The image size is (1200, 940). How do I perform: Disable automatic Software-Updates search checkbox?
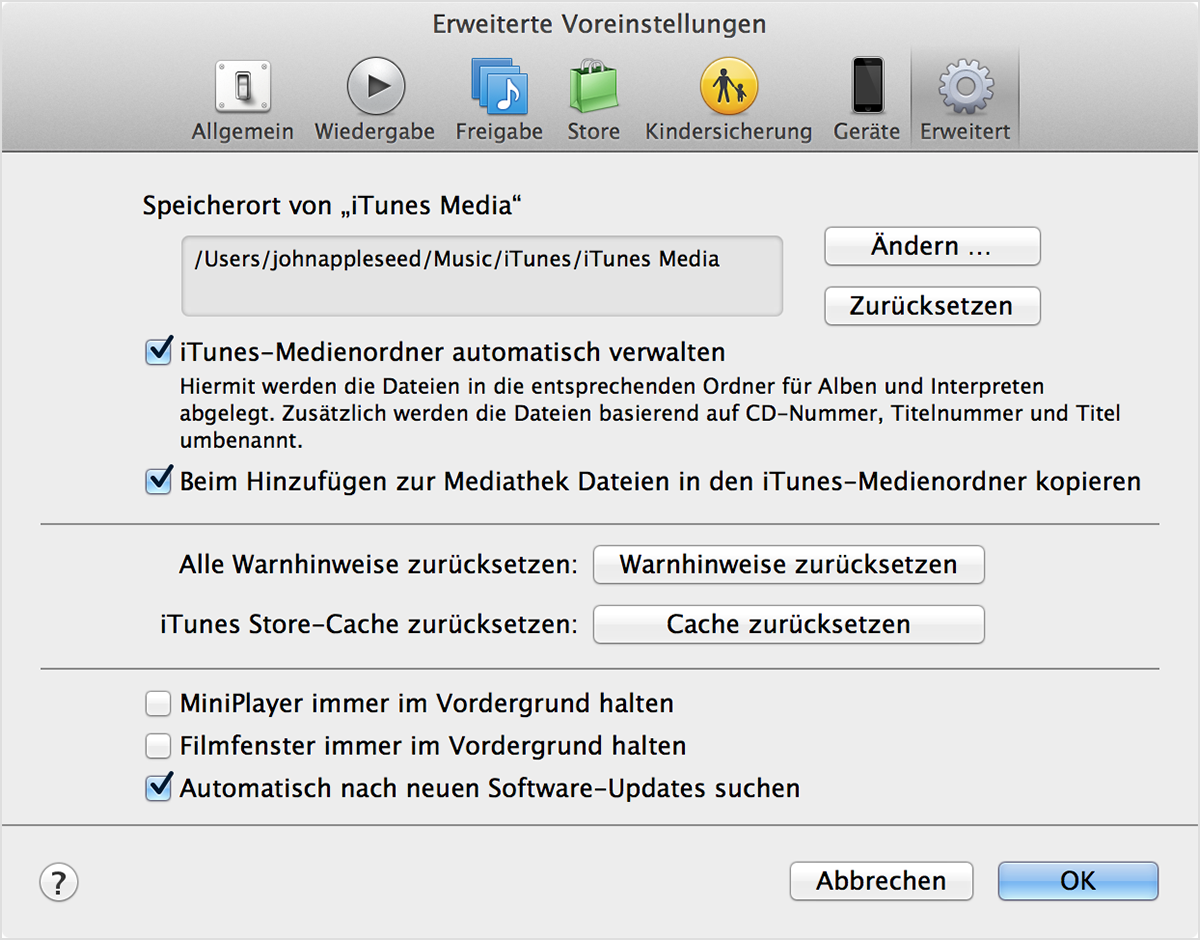[x=159, y=788]
